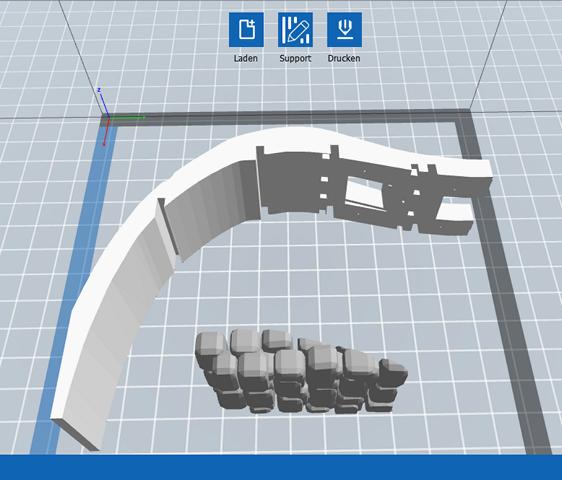This screenshot has width=562, height=480.
Task: Click the Laden text label
Action: coord(246,58)
